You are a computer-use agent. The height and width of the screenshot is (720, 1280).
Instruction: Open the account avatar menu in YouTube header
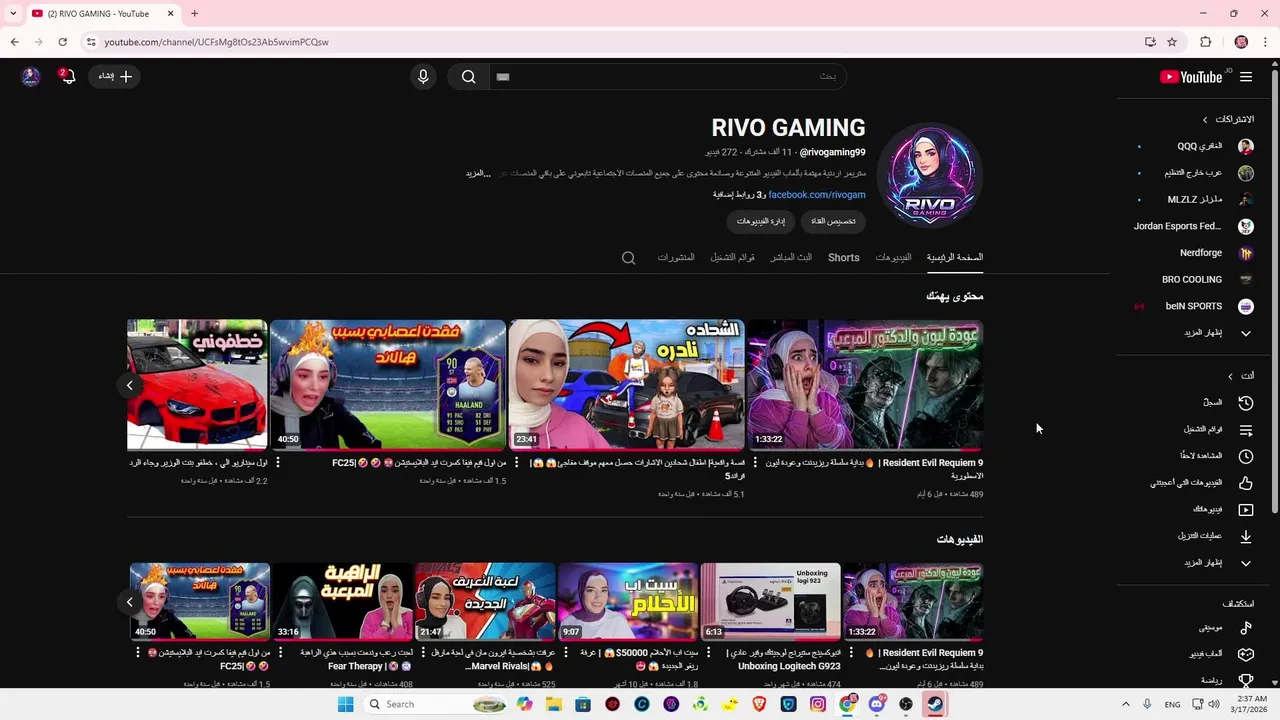tap(31, 77)
